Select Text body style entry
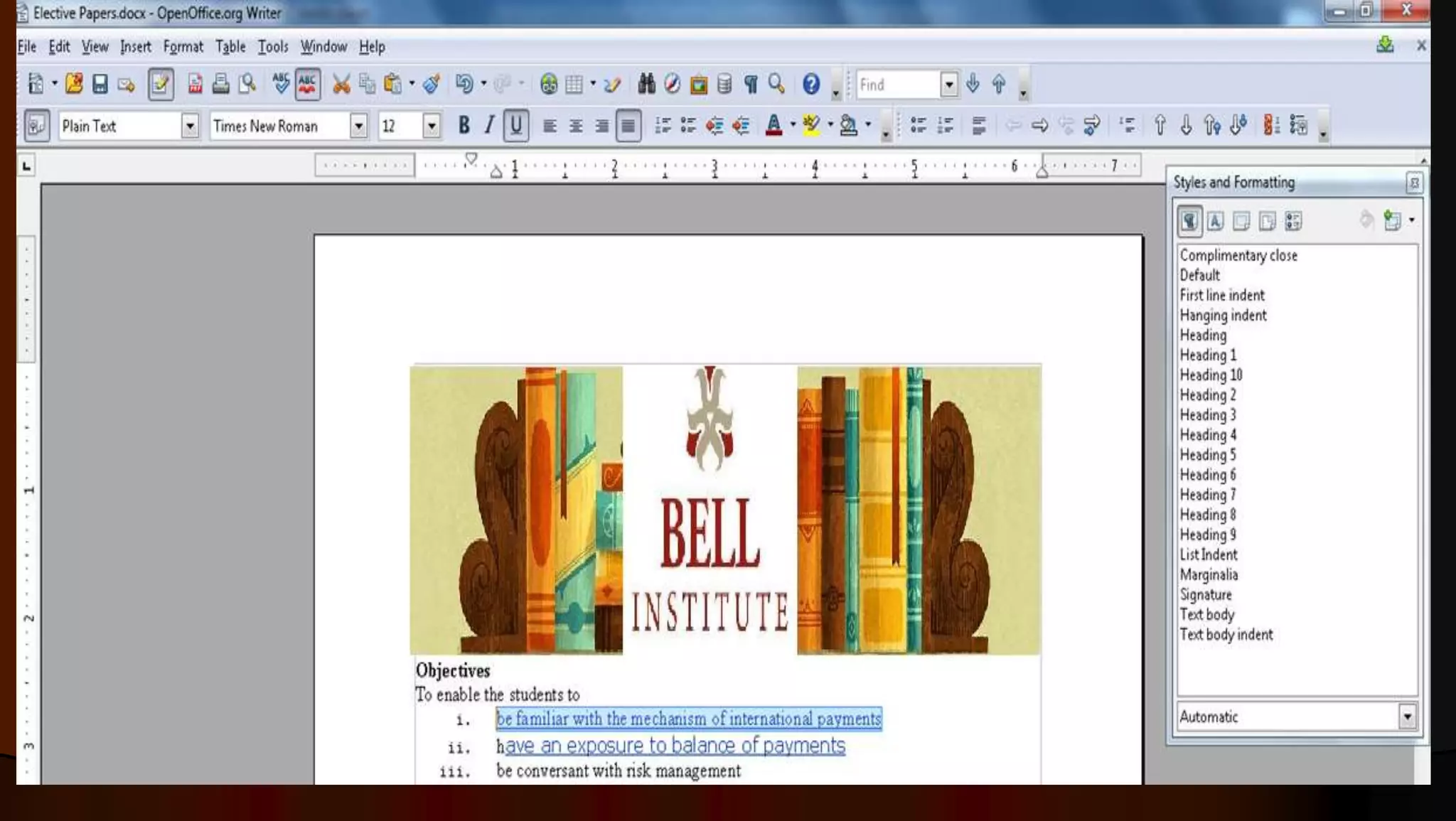 pyautogui.click(x=1206, y=614)
